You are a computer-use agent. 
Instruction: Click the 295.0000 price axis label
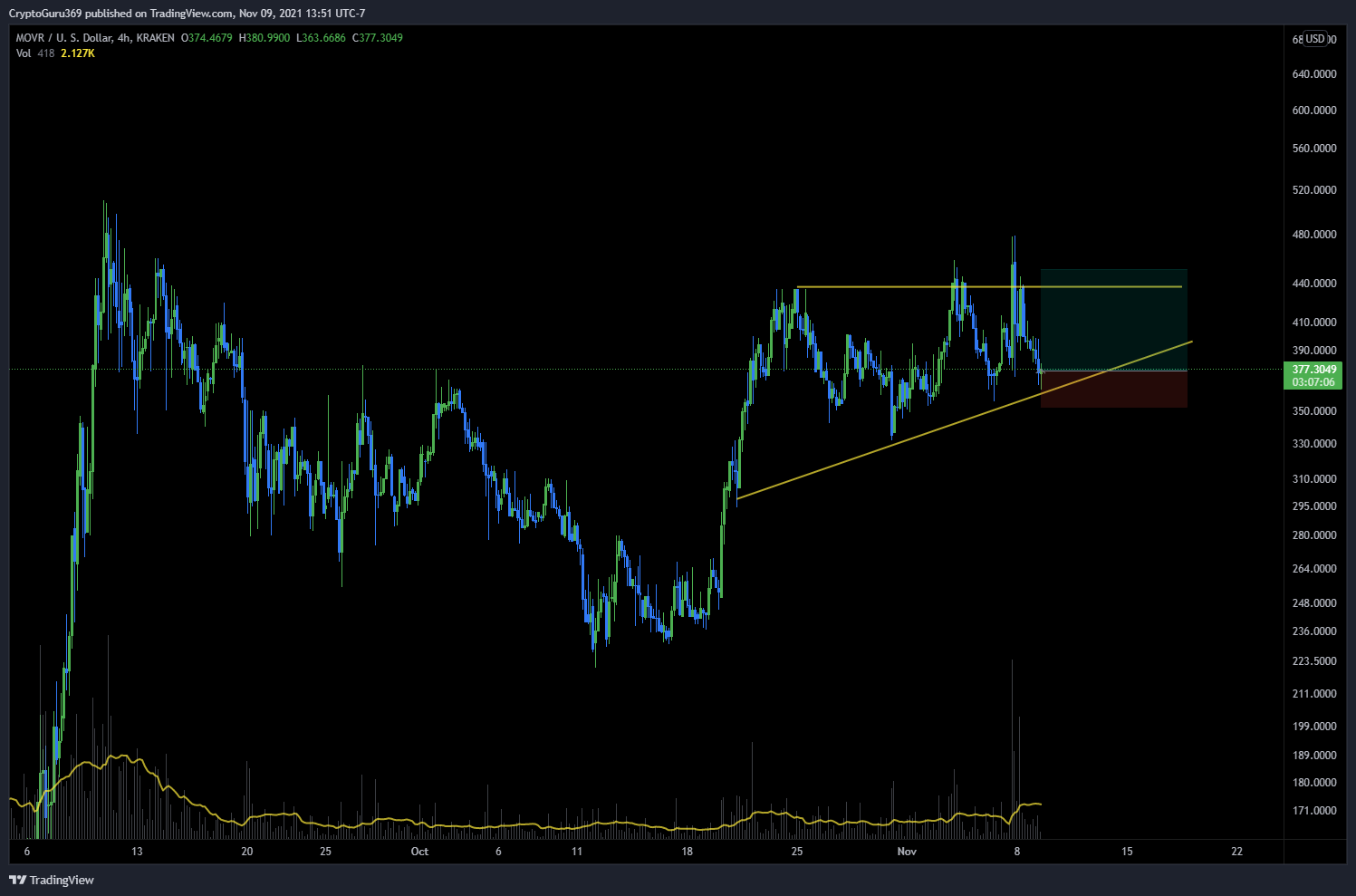(1314, 506)
